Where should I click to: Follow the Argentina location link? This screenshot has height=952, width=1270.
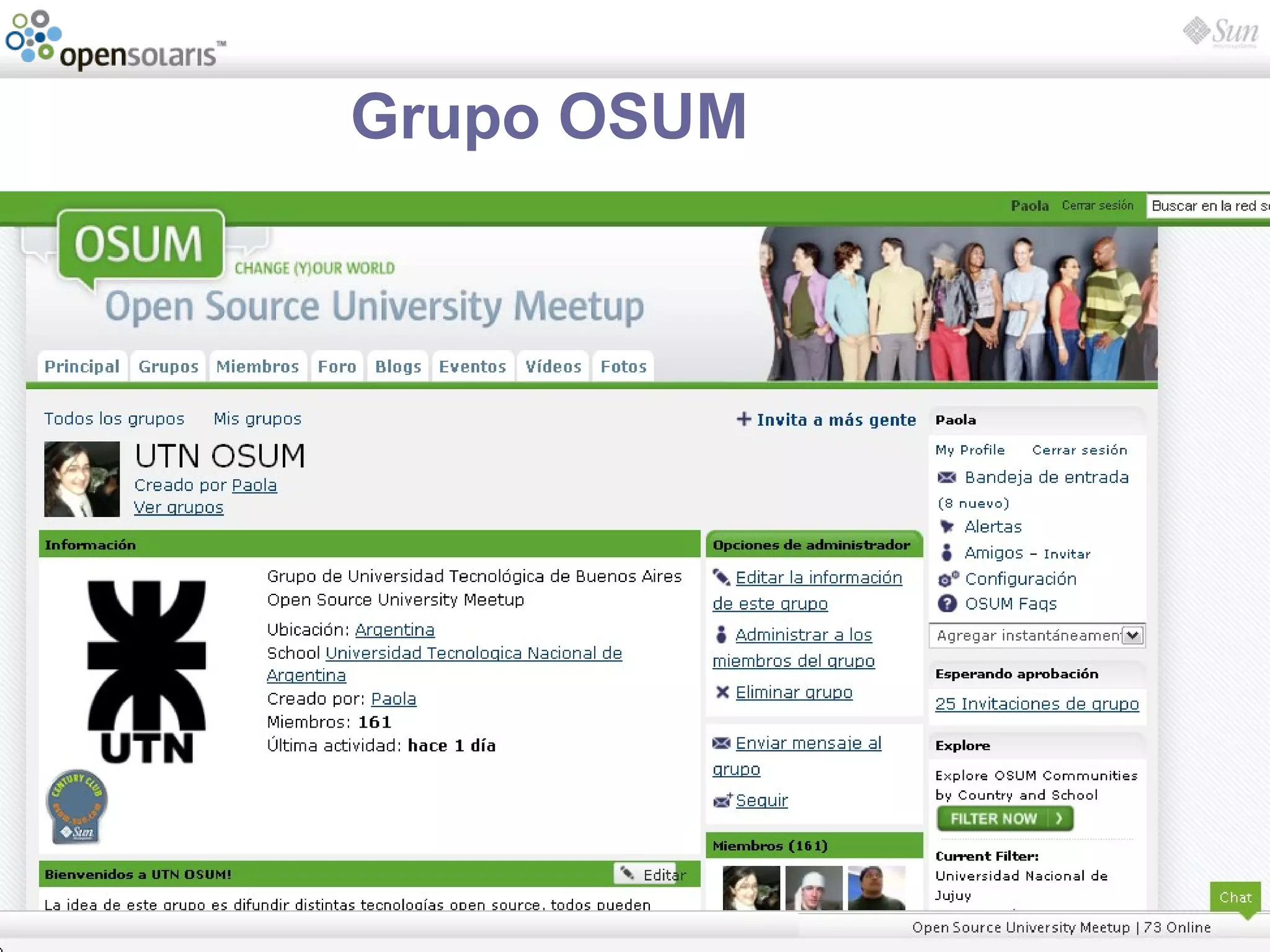click(394, 630)
